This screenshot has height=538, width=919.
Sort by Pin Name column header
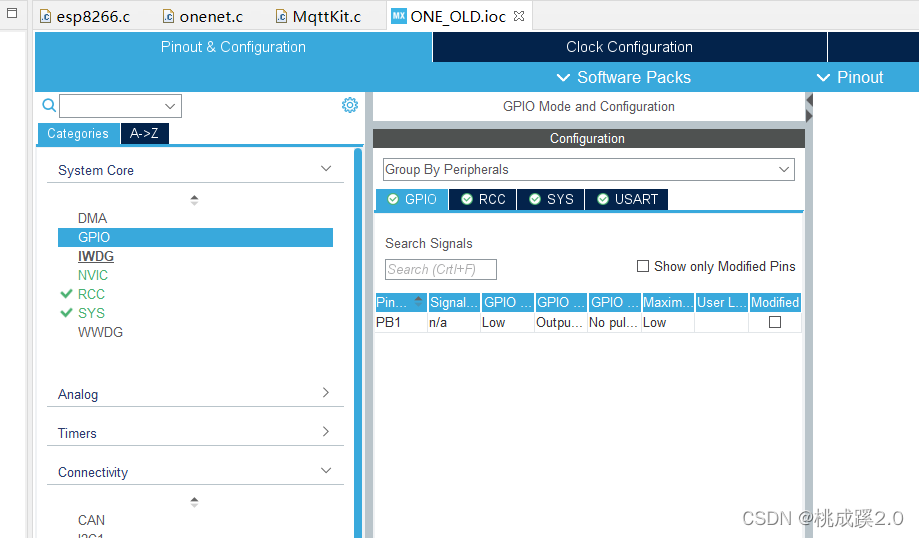tap(401, 302)
